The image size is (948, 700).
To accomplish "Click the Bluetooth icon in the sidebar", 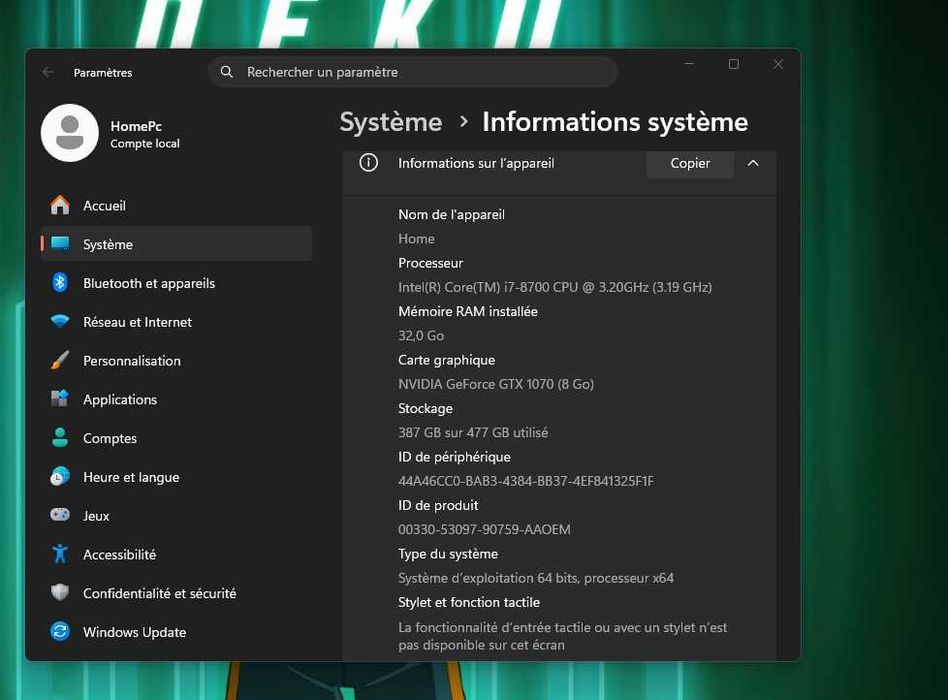I will (x=60, y=282).
